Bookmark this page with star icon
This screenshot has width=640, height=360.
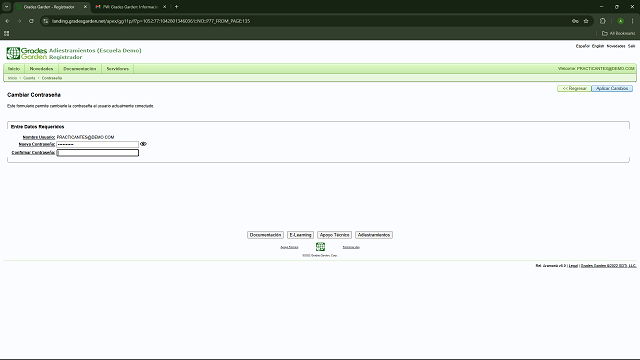click(586, 21)
